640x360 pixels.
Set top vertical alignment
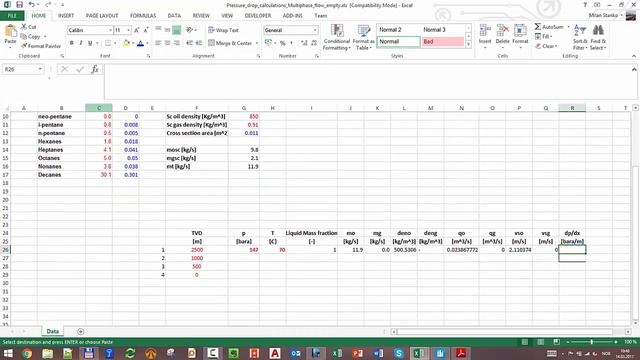coord(158,30)
